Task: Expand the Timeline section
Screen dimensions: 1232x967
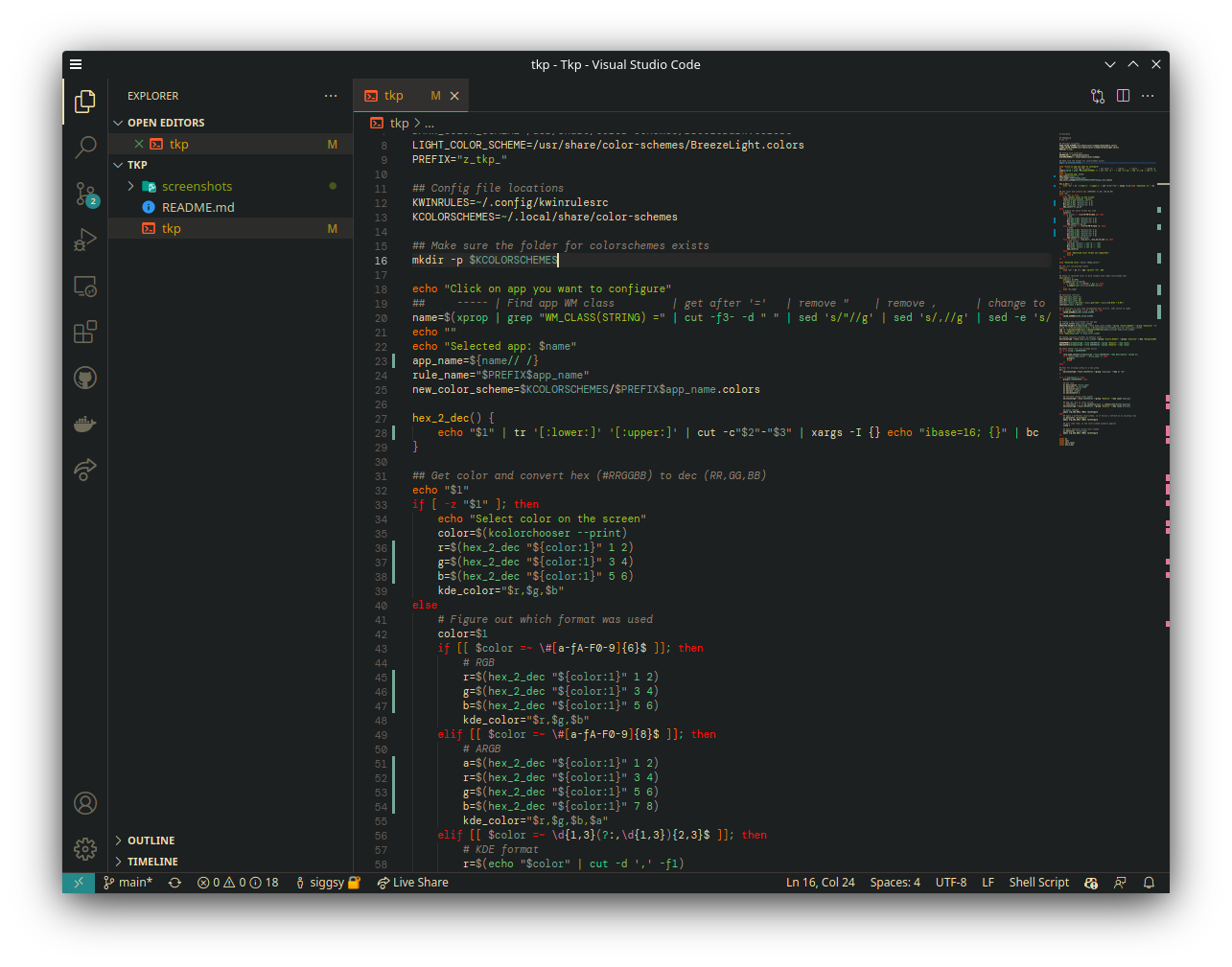Action: coord(230,862)
